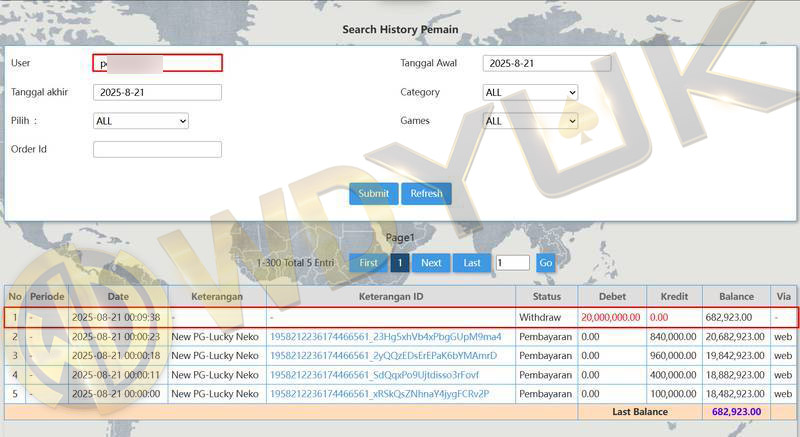
Task: Select page 1 in pagination
Action: click(x=400, y=263)
